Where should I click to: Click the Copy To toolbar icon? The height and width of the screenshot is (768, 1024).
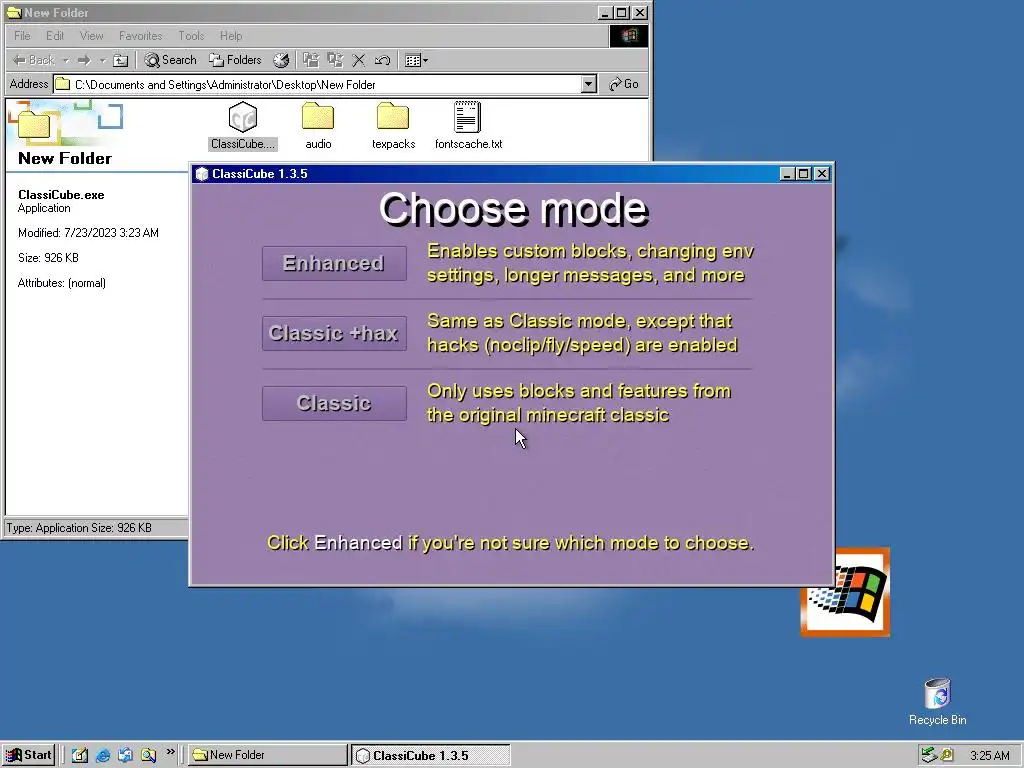(335, 60)
